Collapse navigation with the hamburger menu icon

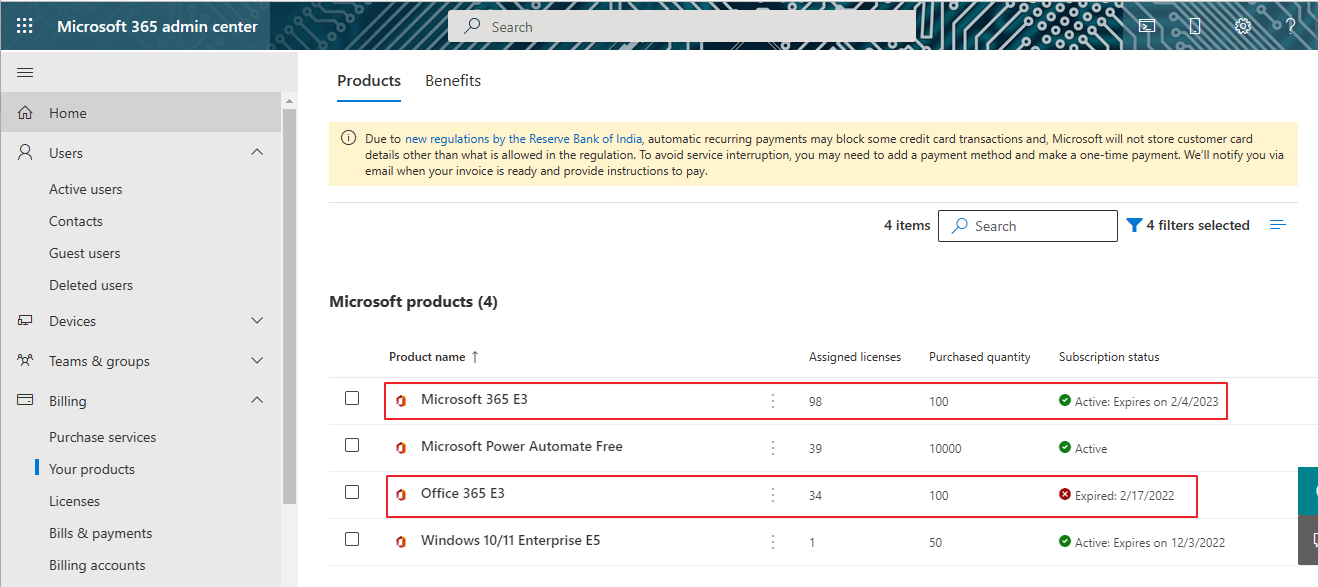25,72
